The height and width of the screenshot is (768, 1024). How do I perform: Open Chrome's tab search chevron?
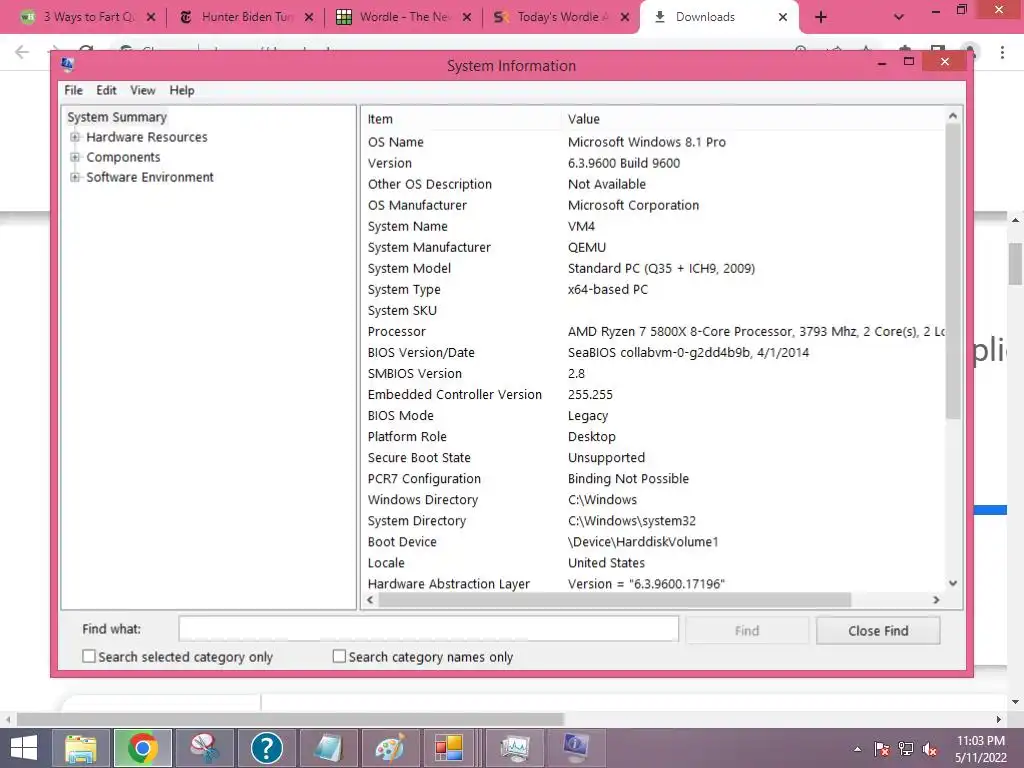tap(899, 17)
